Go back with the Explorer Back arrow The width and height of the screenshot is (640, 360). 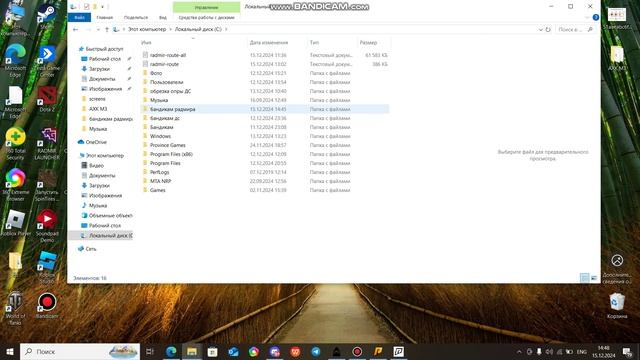76,29
